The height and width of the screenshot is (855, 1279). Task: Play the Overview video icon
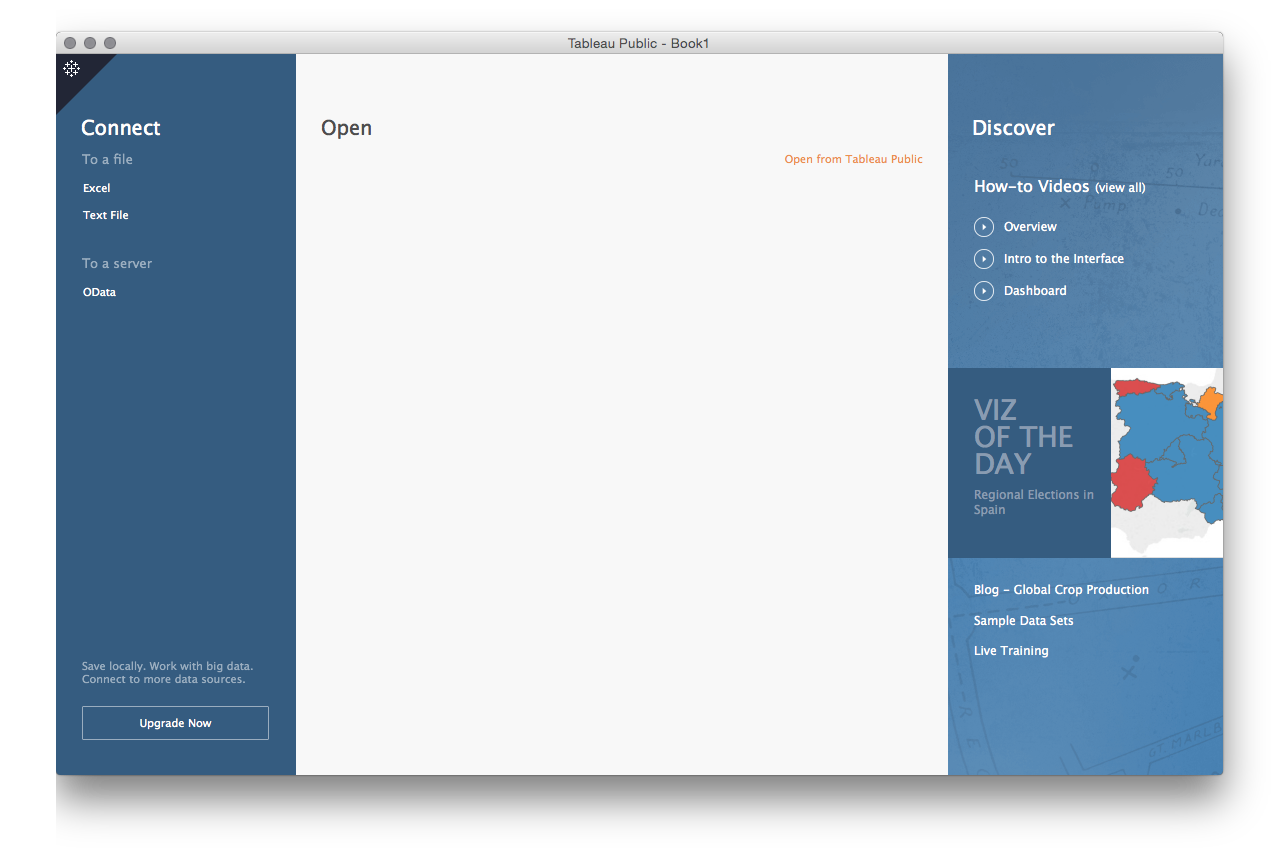[x=984, y=227]
